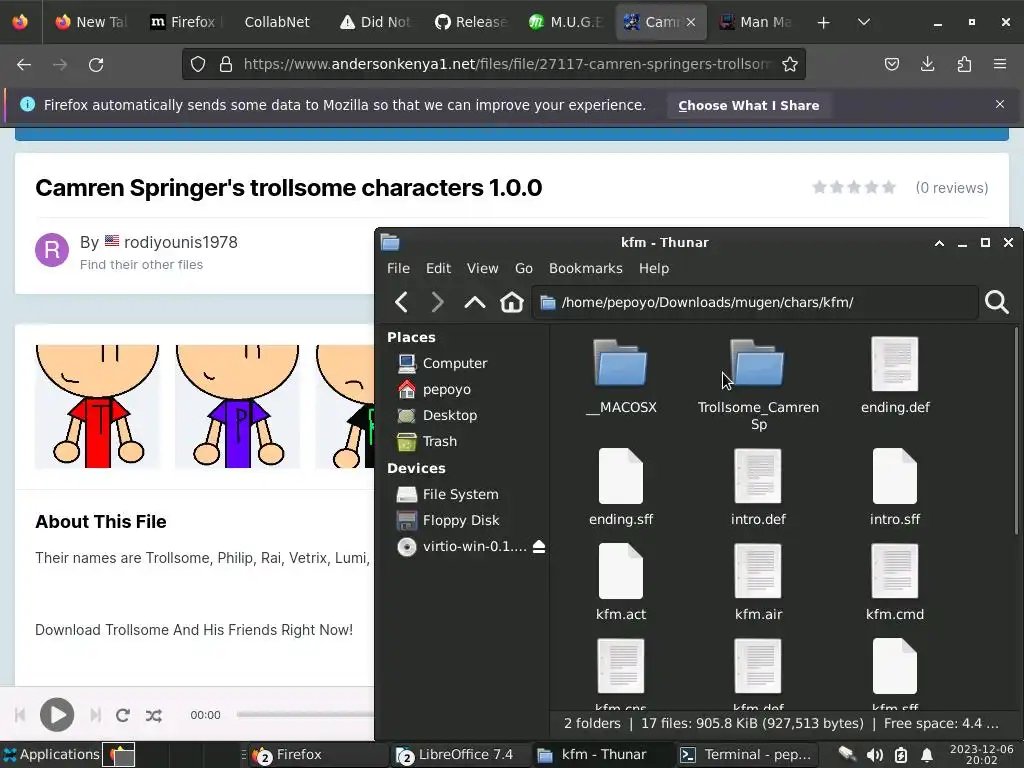The width and height of the screenshot is (1024, 768).
Task: Open Thunar File menu
Action: pos(398,268)
